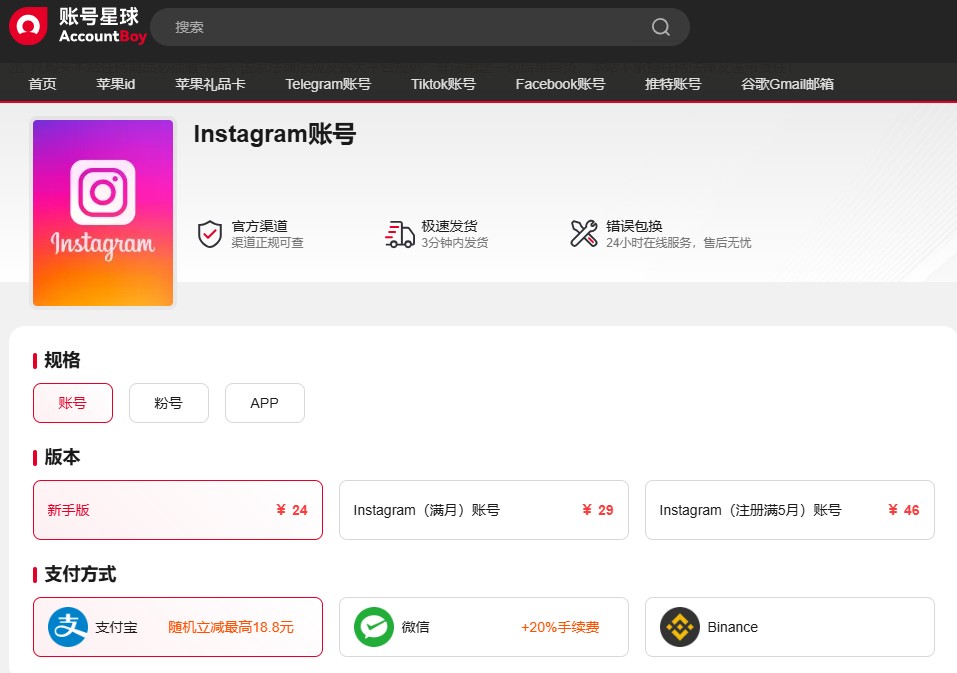Click the WeChat green logo icon

coord(374,627)
